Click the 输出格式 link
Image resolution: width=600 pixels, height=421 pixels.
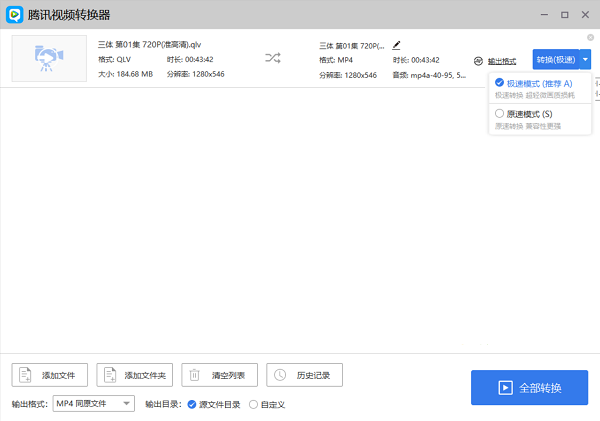click(x=502, y=61)
